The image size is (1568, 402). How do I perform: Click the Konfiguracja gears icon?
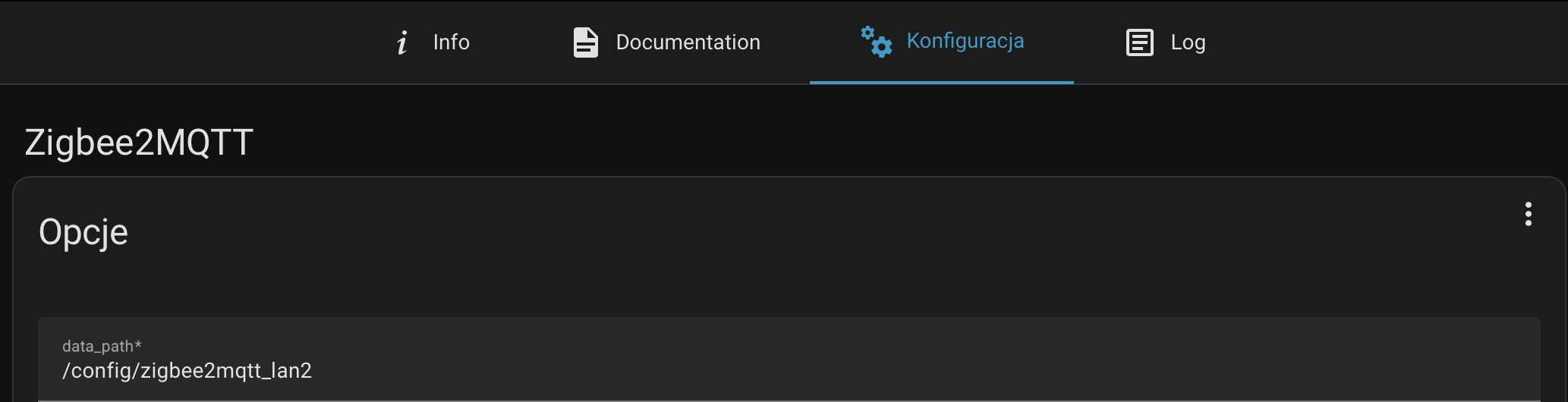(x=876, y=42)
